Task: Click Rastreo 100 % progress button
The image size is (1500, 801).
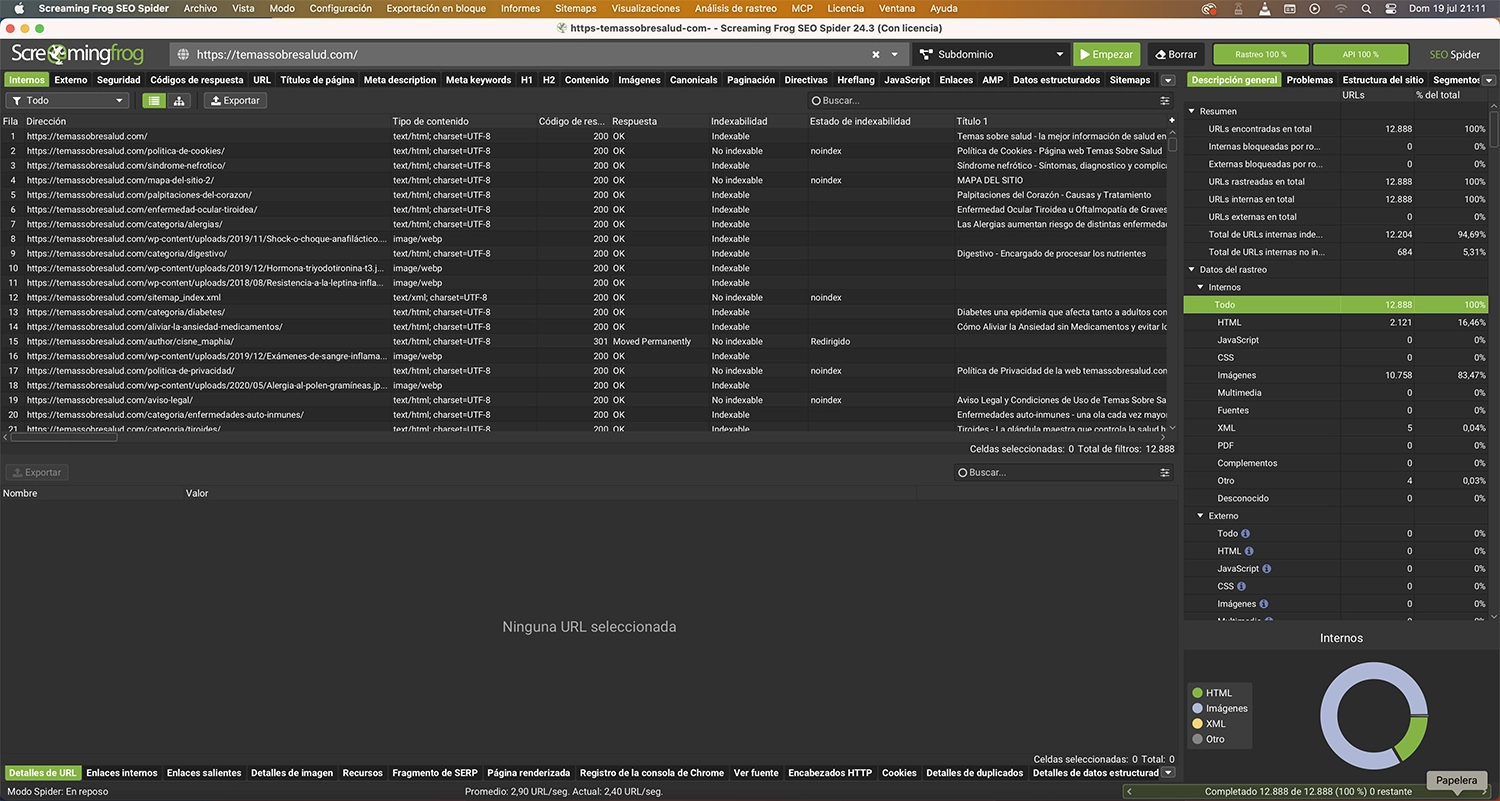Action: [x=1260, y=54]
